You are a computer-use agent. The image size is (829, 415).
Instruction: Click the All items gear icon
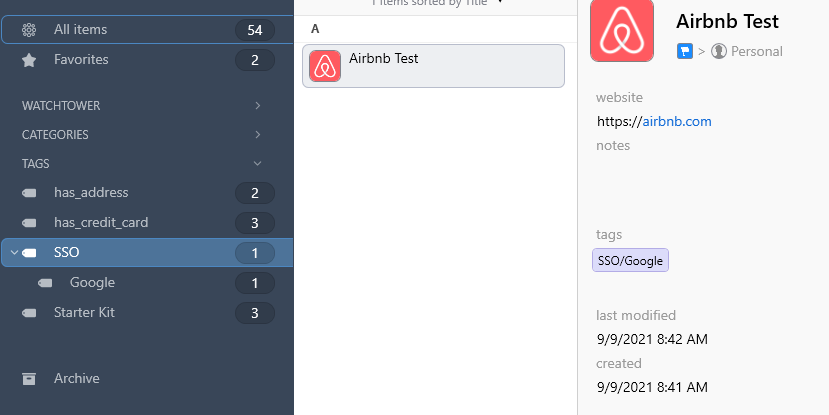[29, 30]
